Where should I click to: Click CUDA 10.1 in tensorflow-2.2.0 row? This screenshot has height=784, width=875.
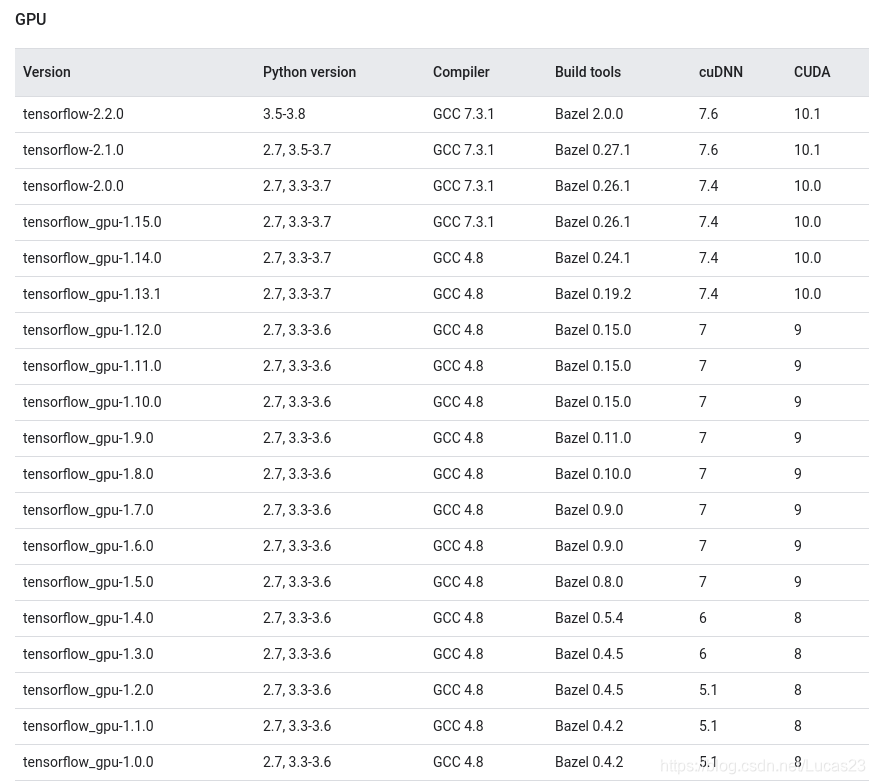tap(807, 114)
